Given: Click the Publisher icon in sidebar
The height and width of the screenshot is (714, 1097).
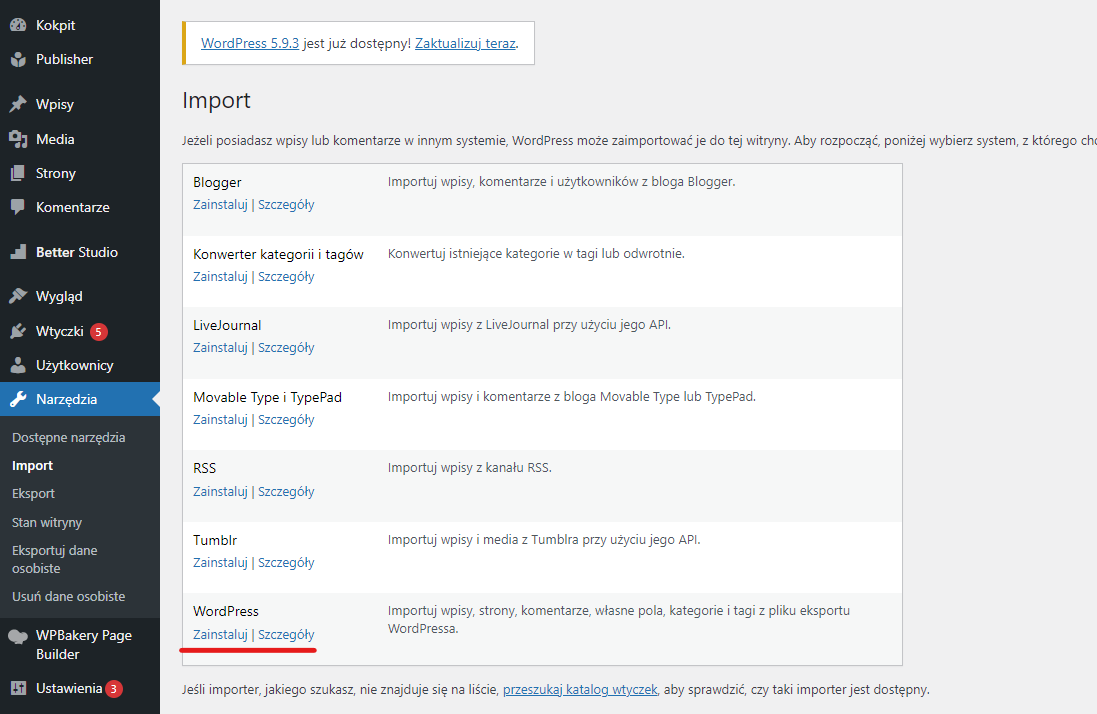Looking at the screenshot, I should tap(18, 59).
